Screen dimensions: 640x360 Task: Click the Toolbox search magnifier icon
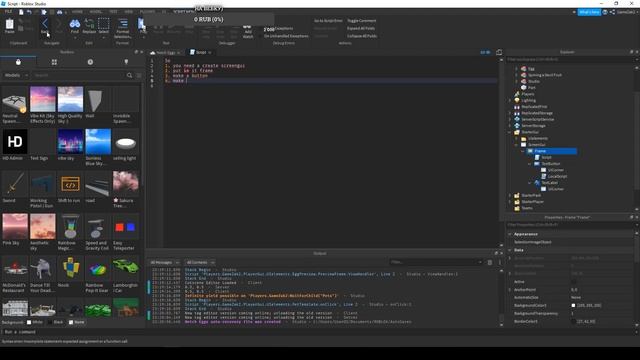[x=129, y=75]
